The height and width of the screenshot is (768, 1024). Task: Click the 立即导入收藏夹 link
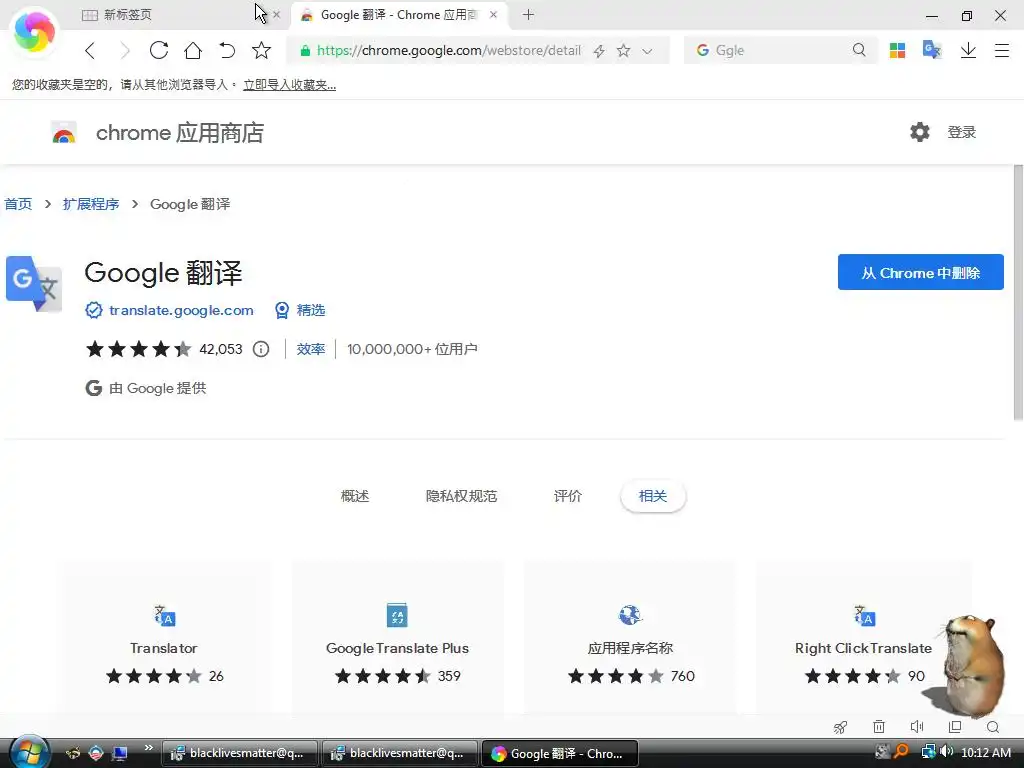289,85
